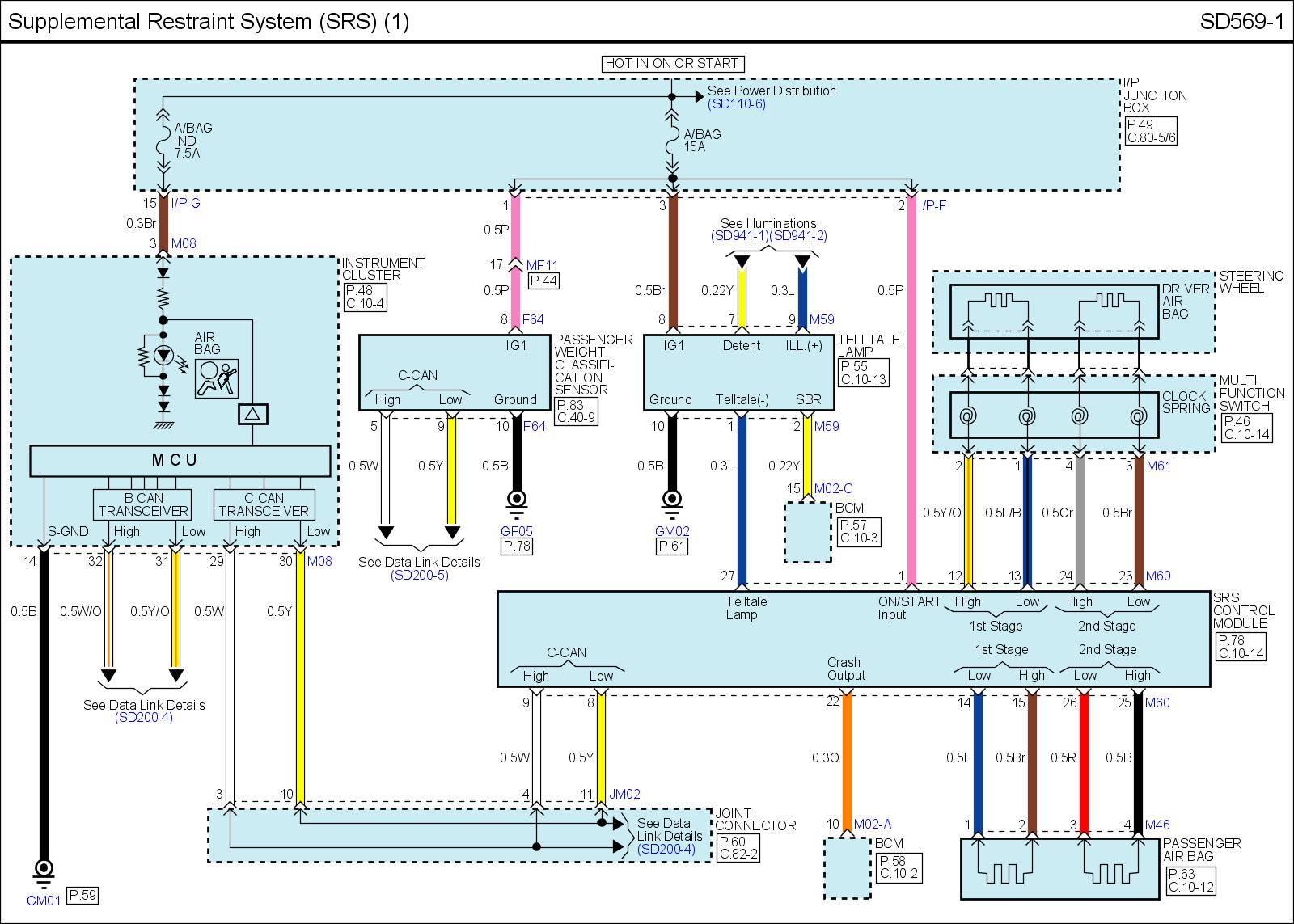The width and height of the screenshot is (1294, 924).
Task: Click the A/BAG IND 7.5A fuse symbol
Action: pyautogui.click(x=163, y=140)
